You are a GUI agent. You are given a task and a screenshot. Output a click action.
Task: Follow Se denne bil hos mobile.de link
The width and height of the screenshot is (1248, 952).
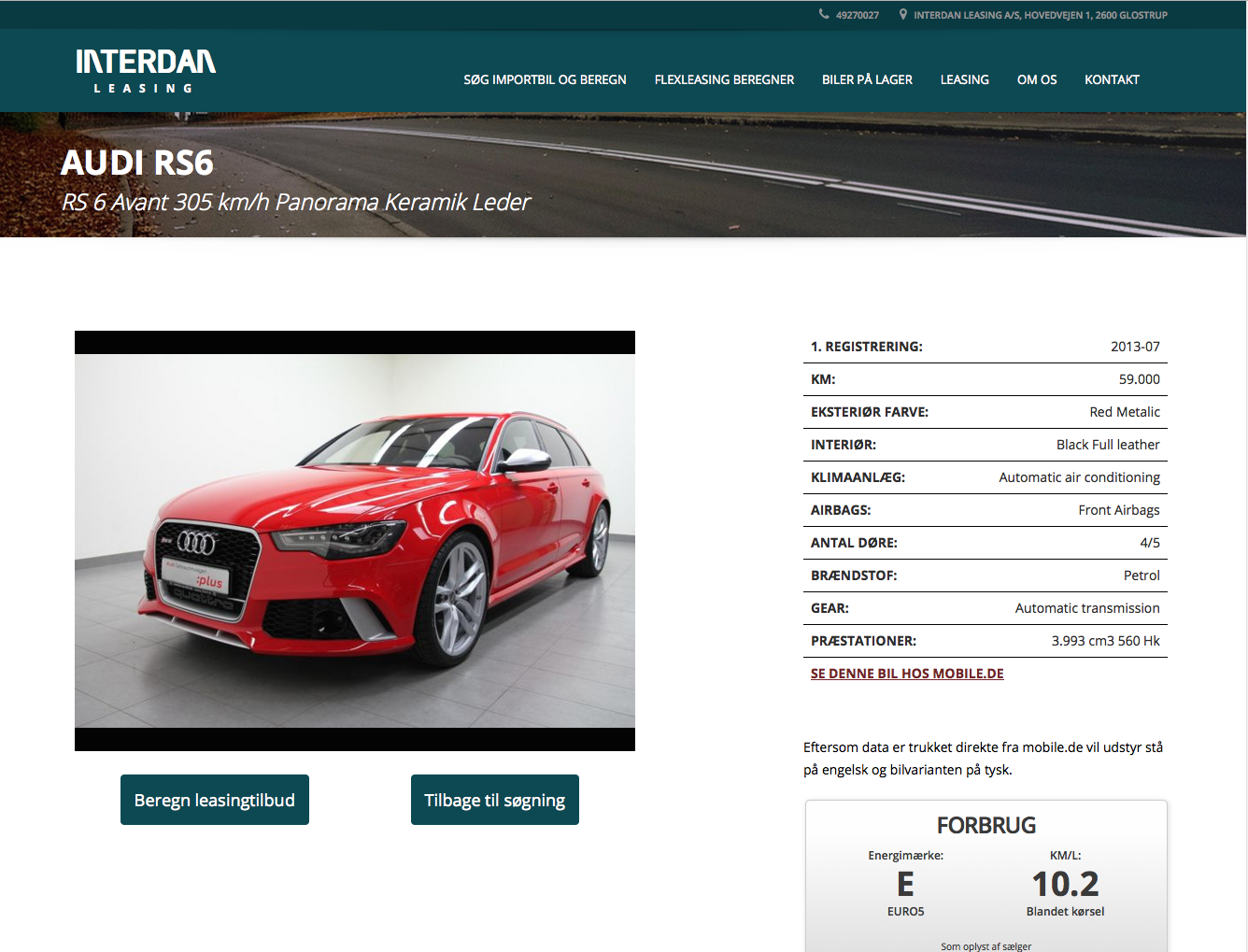click(x=907, y=674)
